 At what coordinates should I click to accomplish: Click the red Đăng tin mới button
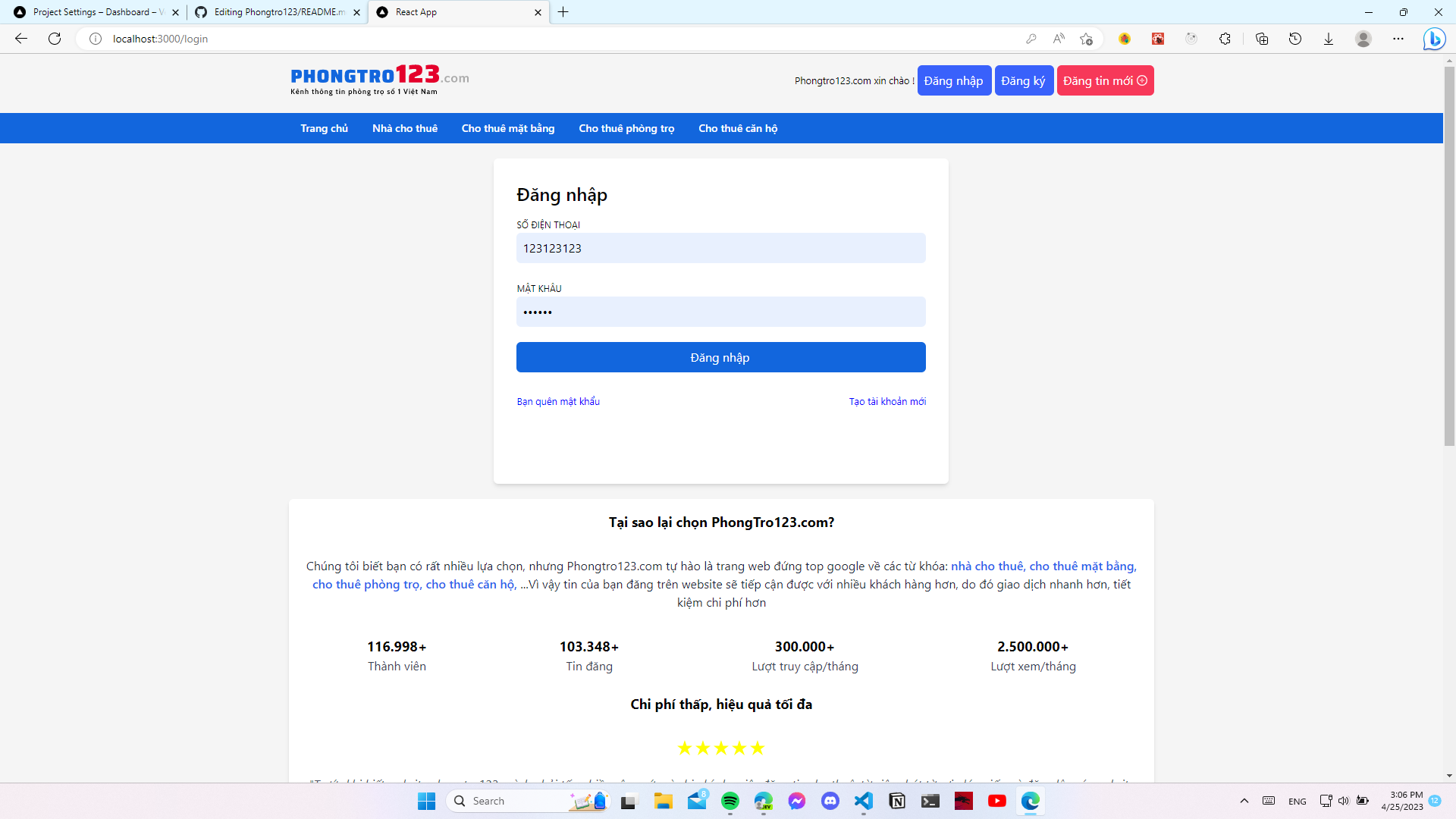[1105, 80]
